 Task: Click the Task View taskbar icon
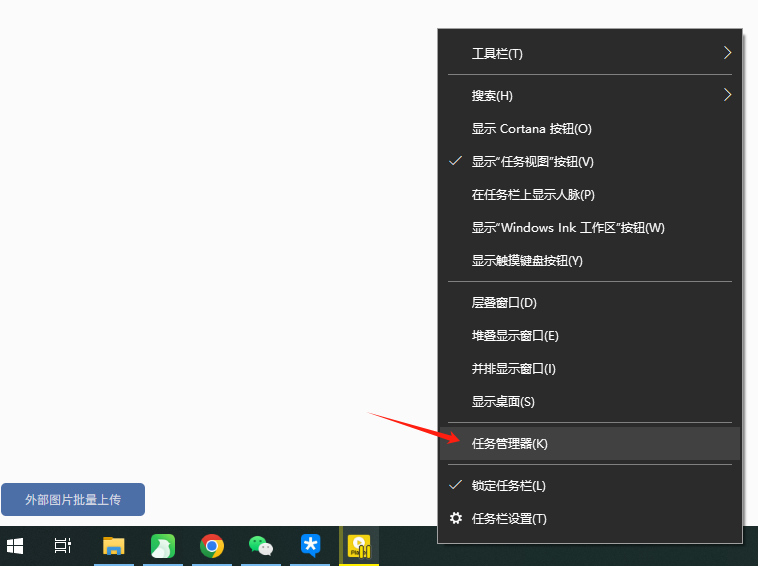click(63, 546)
